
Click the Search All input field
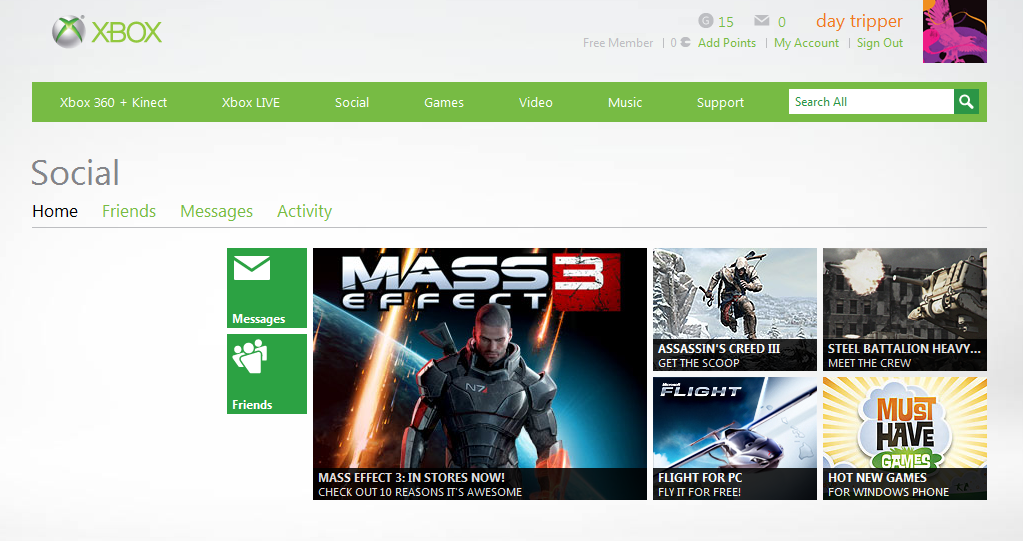click(x=871, y=102)
